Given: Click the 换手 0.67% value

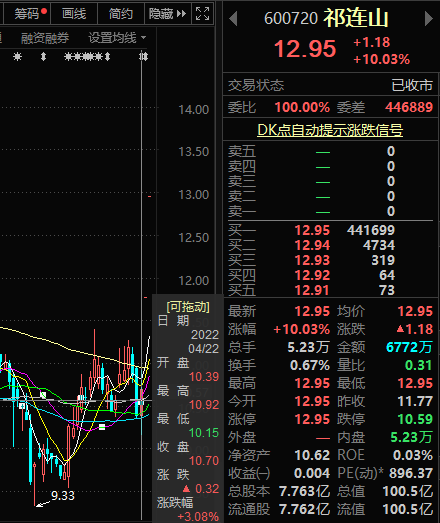Looking at the screenshot, I should (x=310, y=365).
